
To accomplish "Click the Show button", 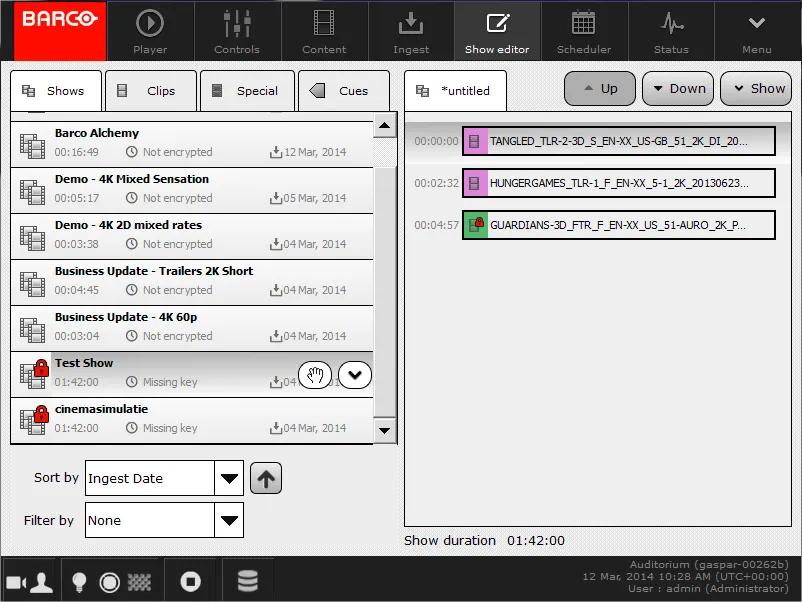I will pyautogui.click(x=756, y=88).
